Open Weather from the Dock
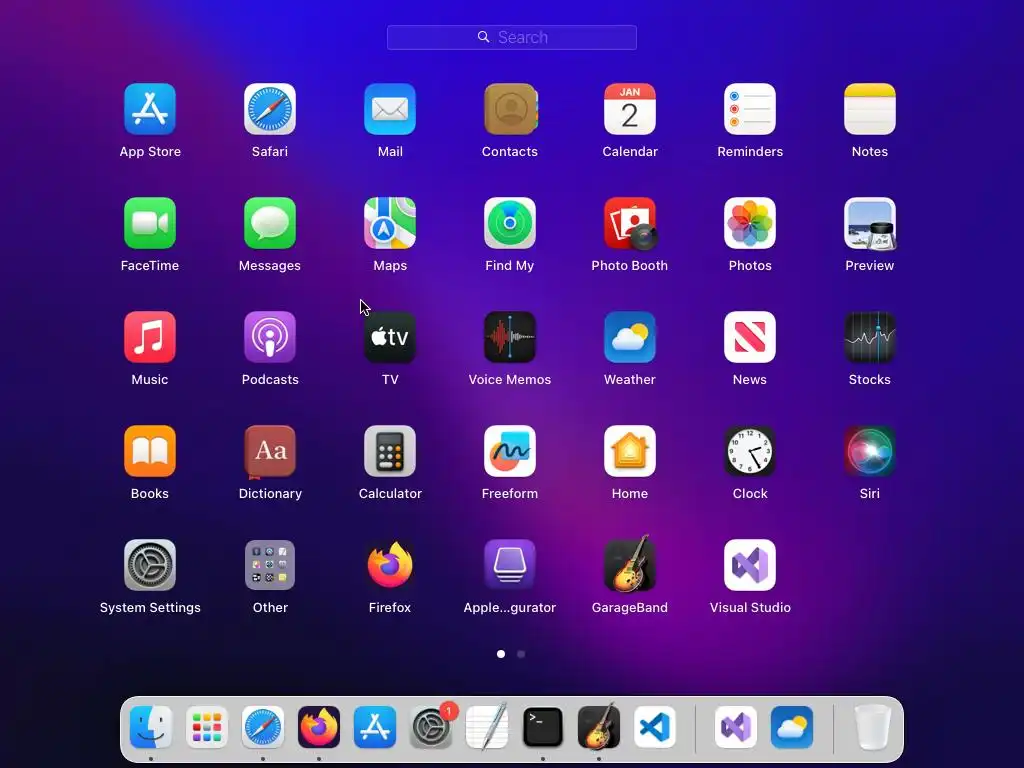Screen dimensions: 1024x768 pos(792,728)
